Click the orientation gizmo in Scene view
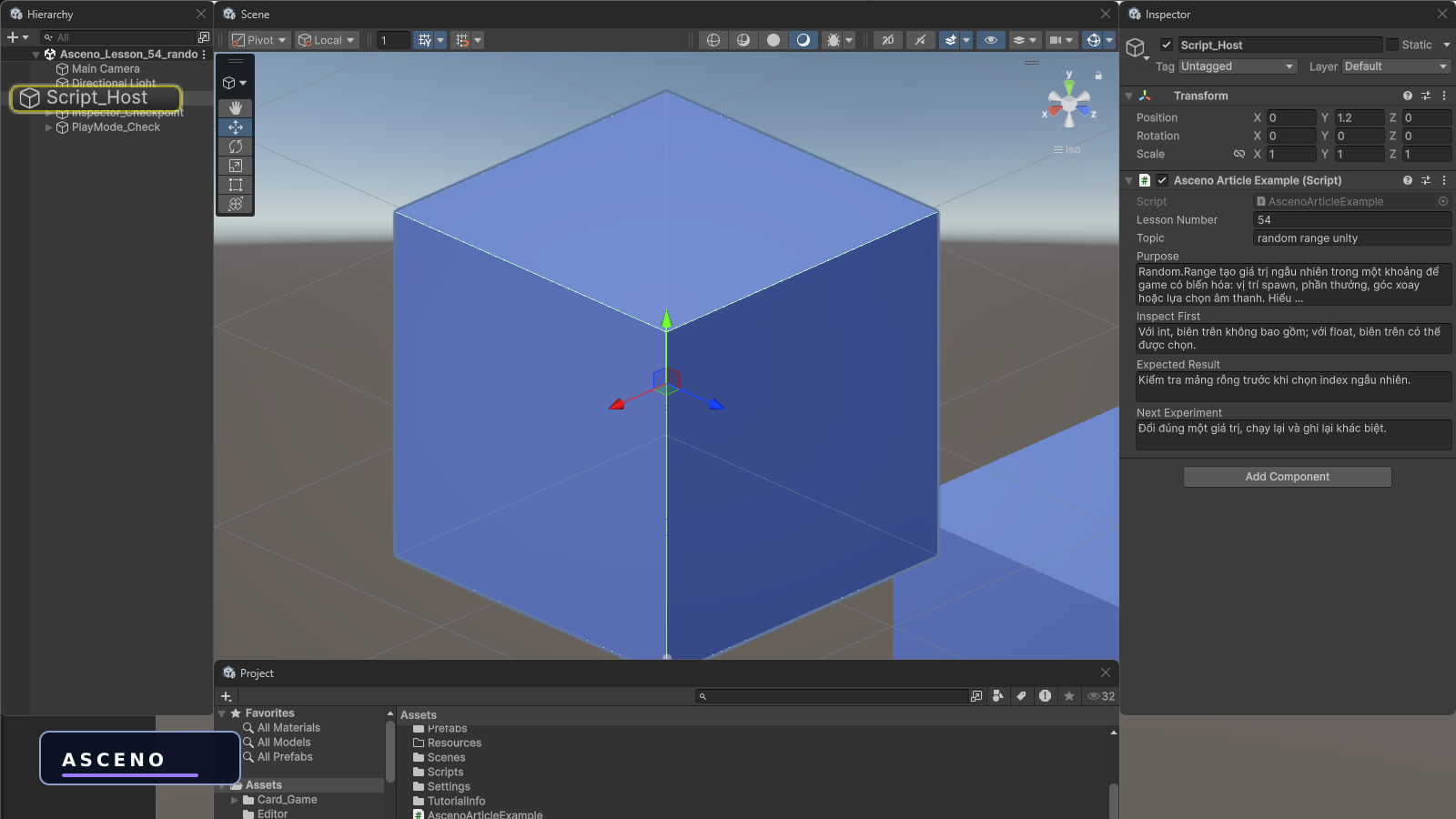 (x=1069, y=105)
